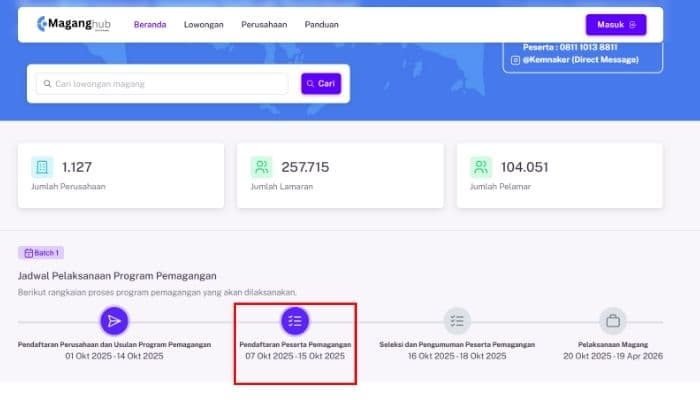
Task: Click the building icon for Jumlah Perusahaan
Action: click(42, 167)
